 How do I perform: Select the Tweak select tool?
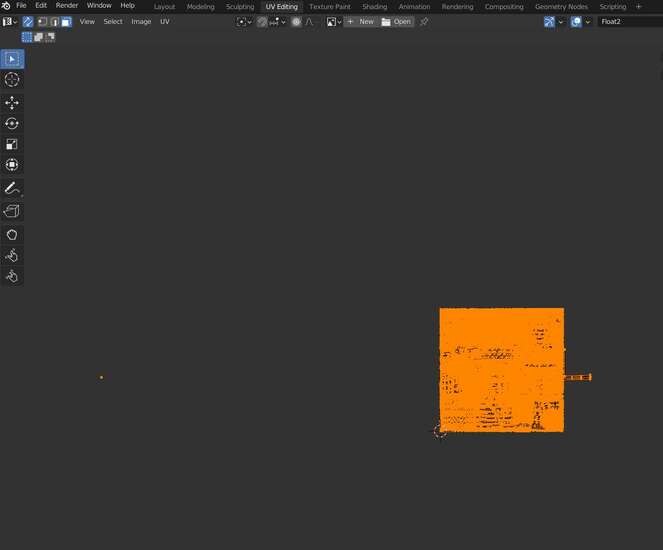click(12, 59)
